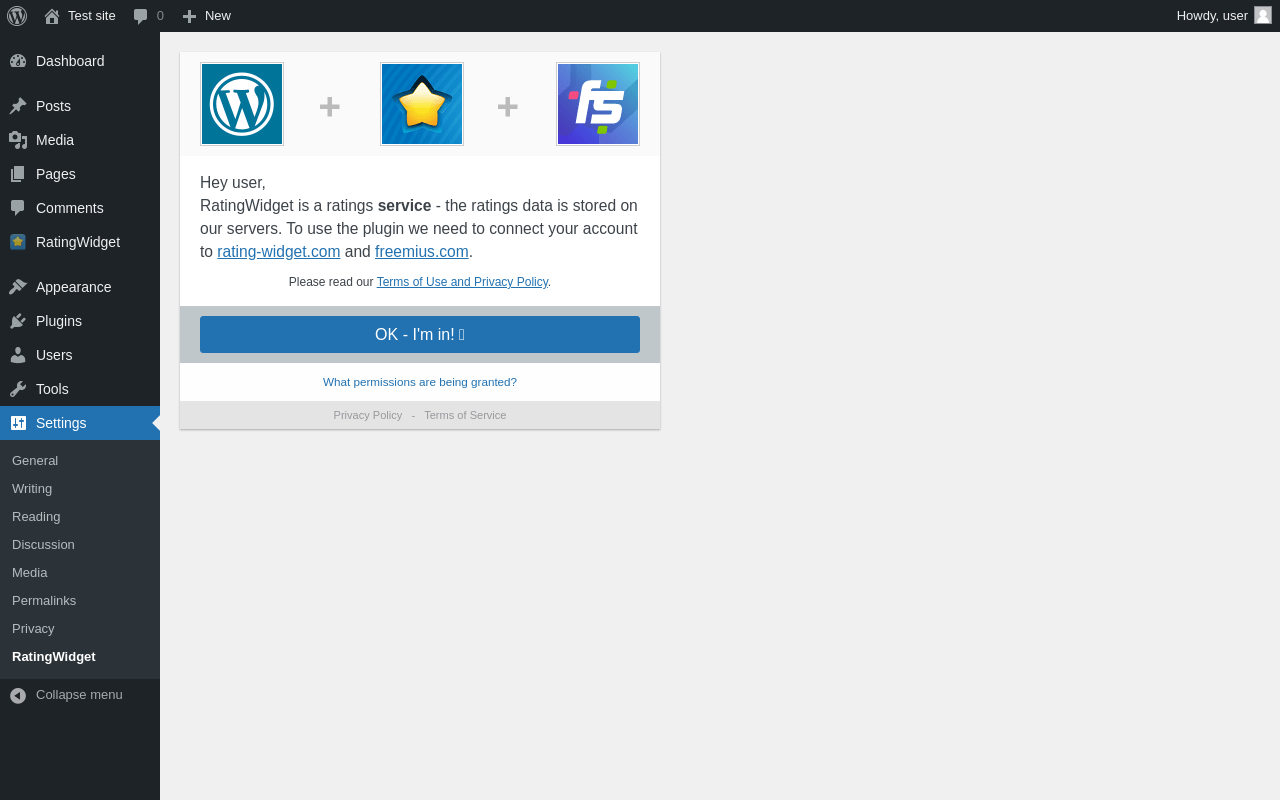Open footer Terms of Service link
The image size is (1280, 800).
(x=465, y=415)
